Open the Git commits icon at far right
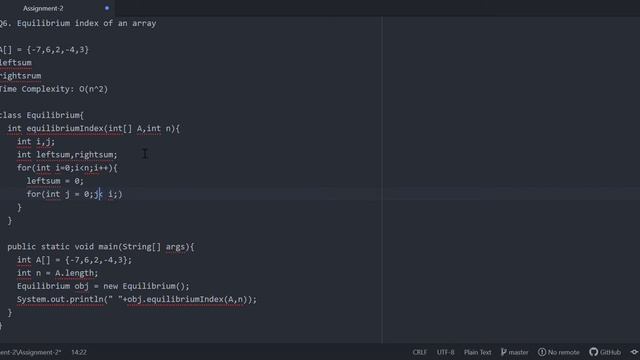The image size is (640, 360). 635,352
